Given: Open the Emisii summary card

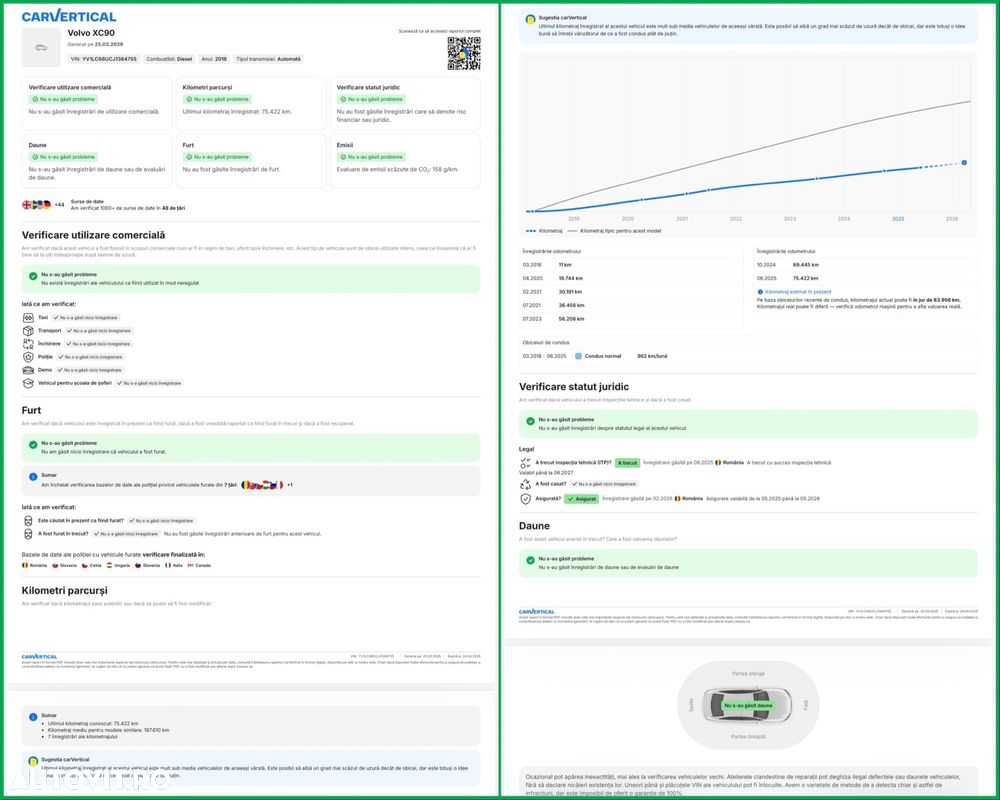Looking at the screenshot, I should [405, 161].
